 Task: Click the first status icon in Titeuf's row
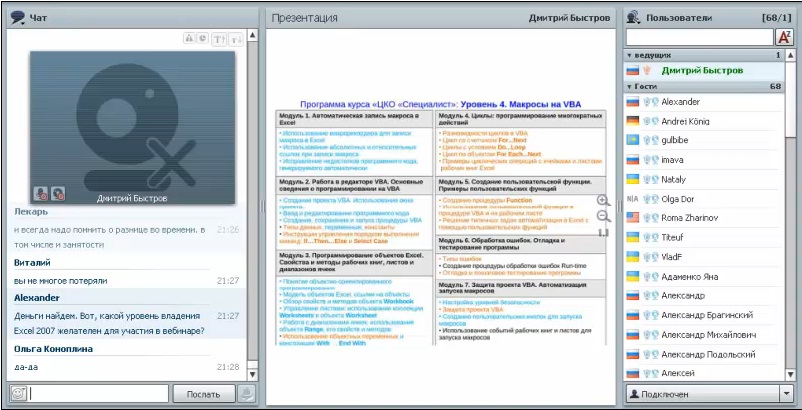tap(647, 238)
